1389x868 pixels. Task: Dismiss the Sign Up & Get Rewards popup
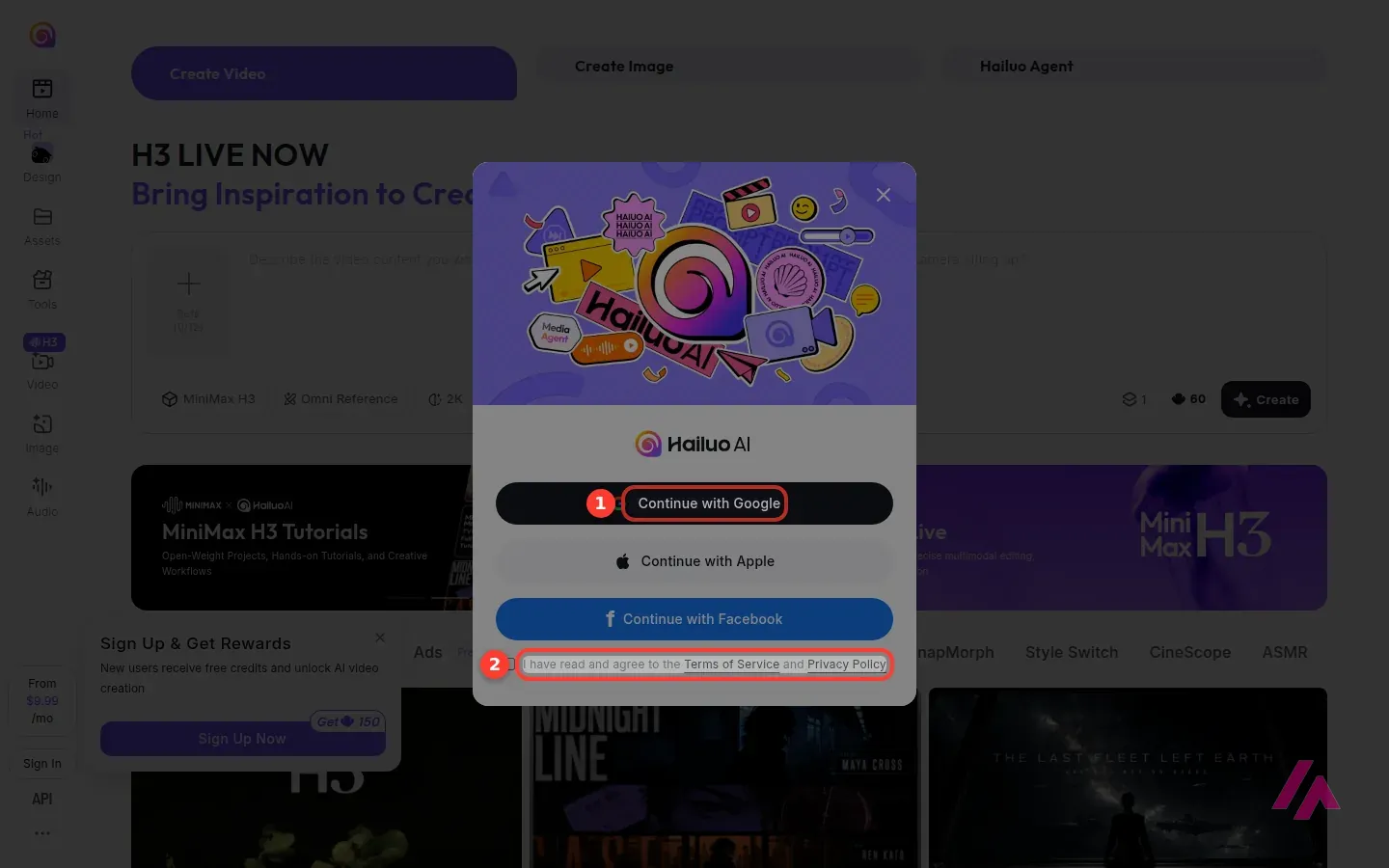pyautogui.click(x=380, y=637)
